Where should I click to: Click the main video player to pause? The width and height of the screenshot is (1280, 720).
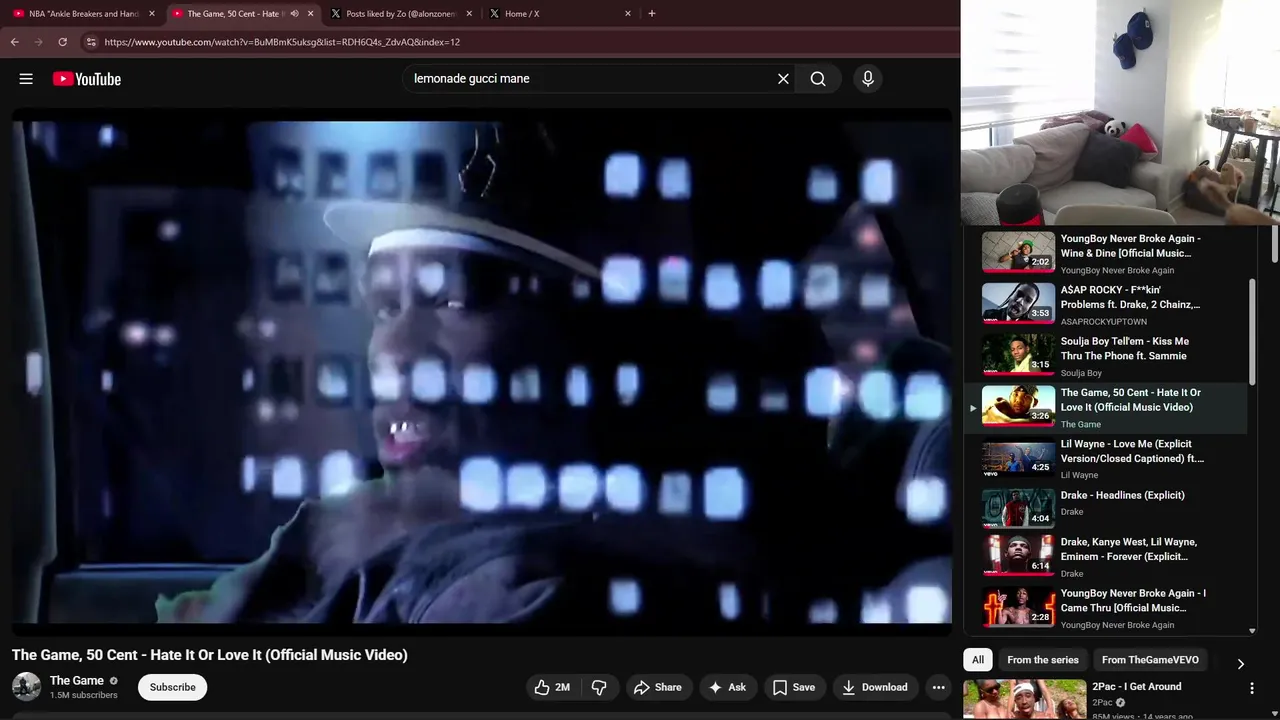pos(482,371)
